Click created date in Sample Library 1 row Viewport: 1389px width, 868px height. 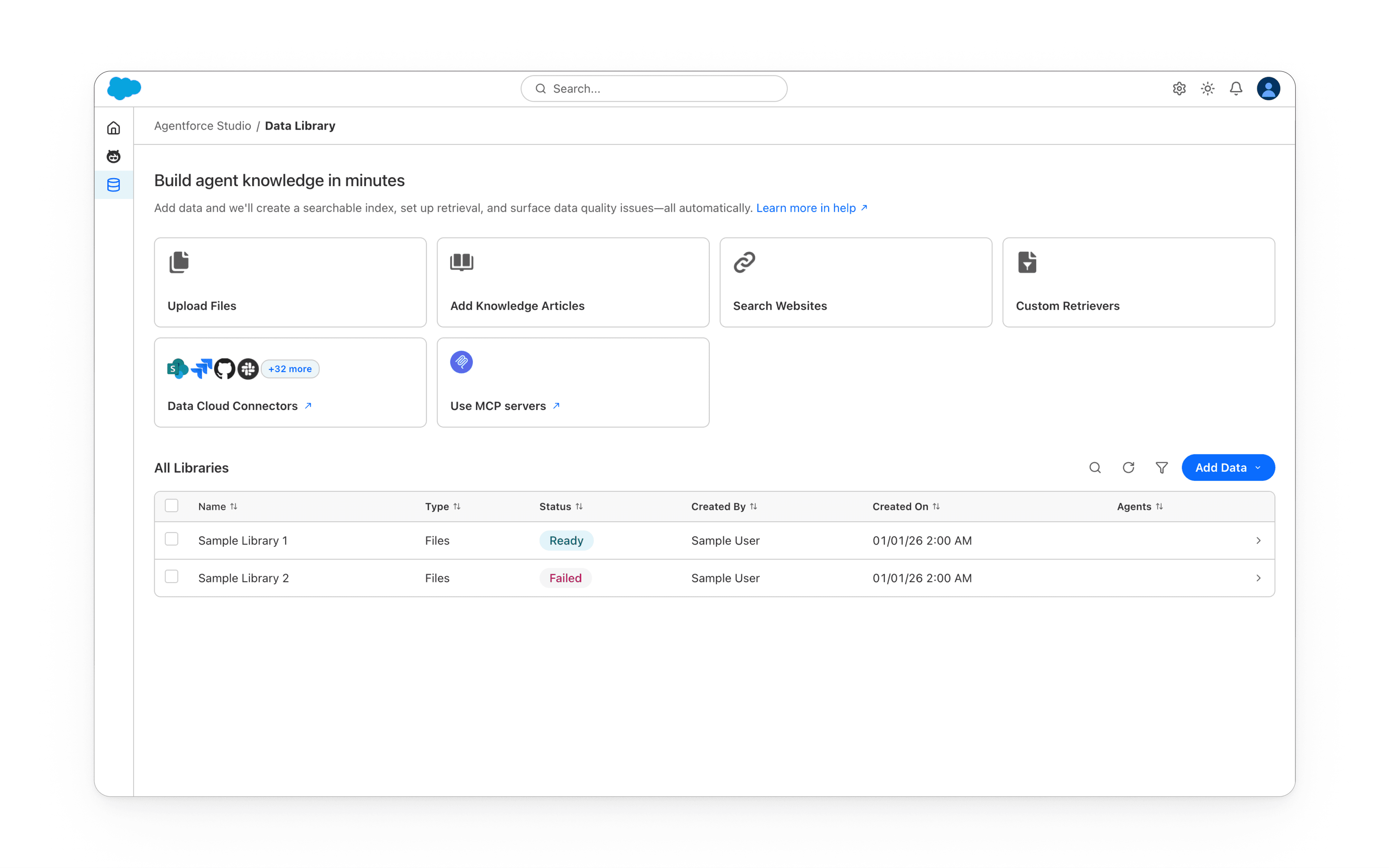tap(922, 541)
